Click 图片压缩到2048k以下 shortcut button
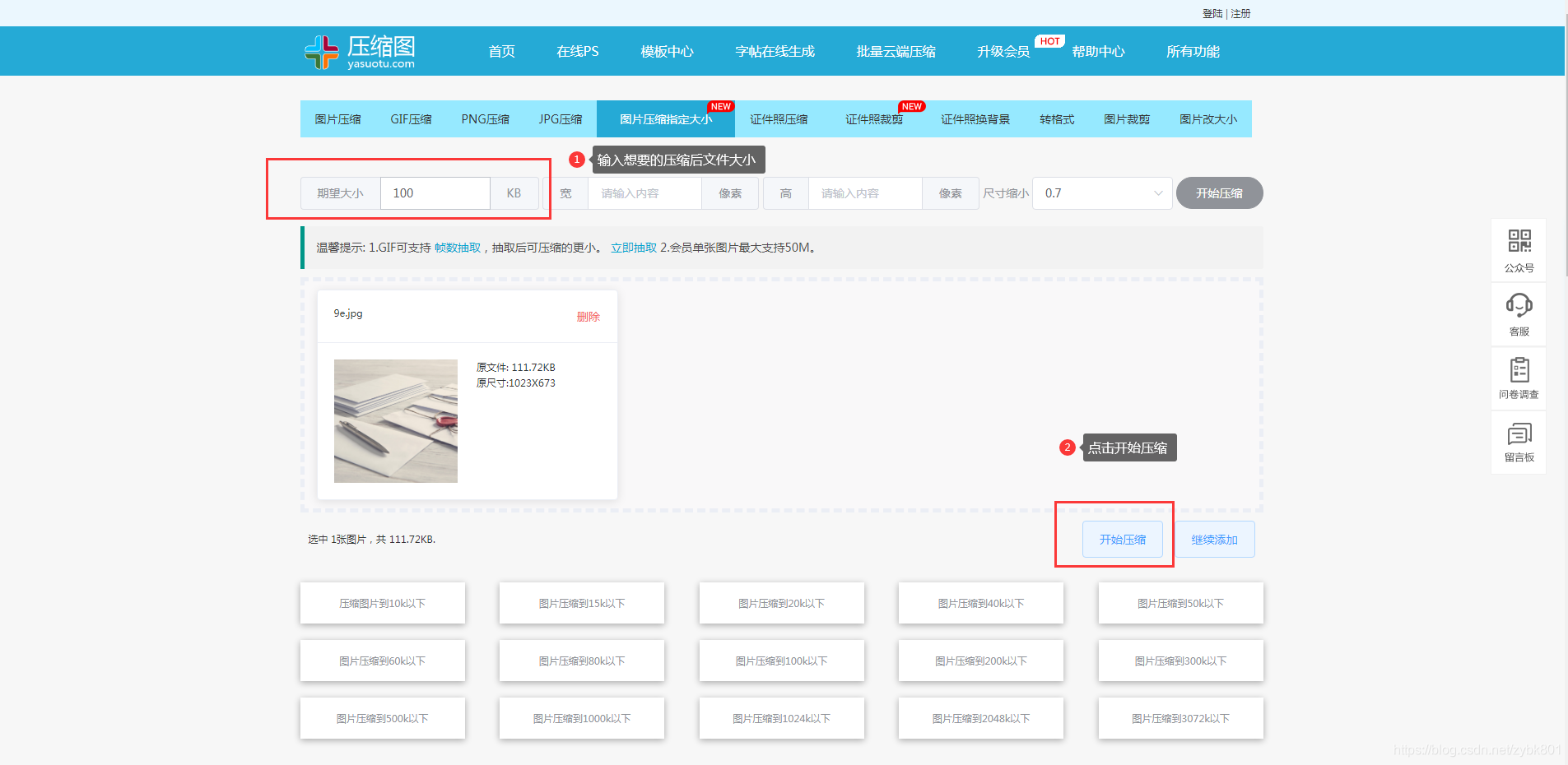Viewport: 1568px width, 765px height. tap(981, 718)
